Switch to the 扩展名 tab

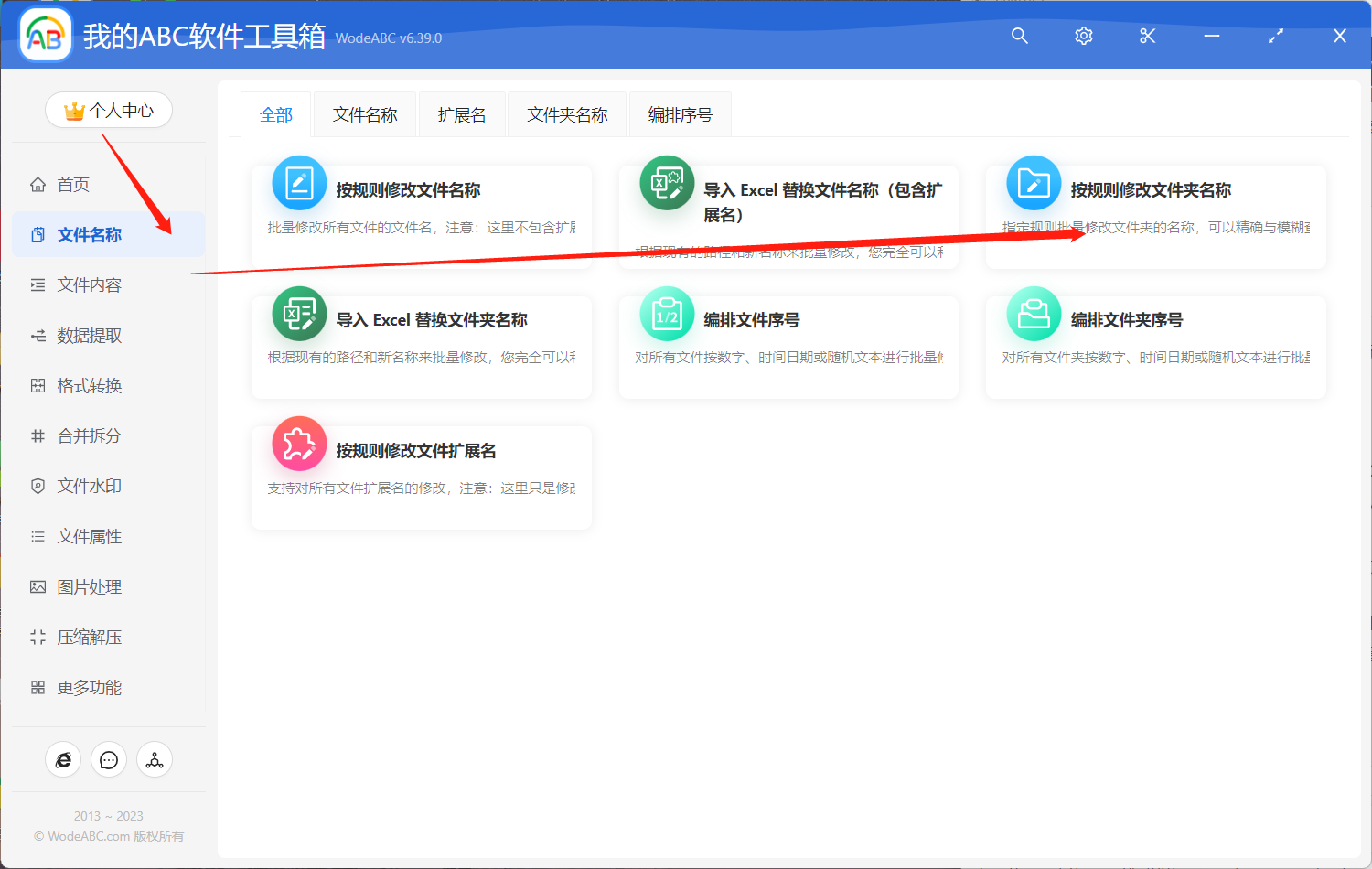(462, 113)
